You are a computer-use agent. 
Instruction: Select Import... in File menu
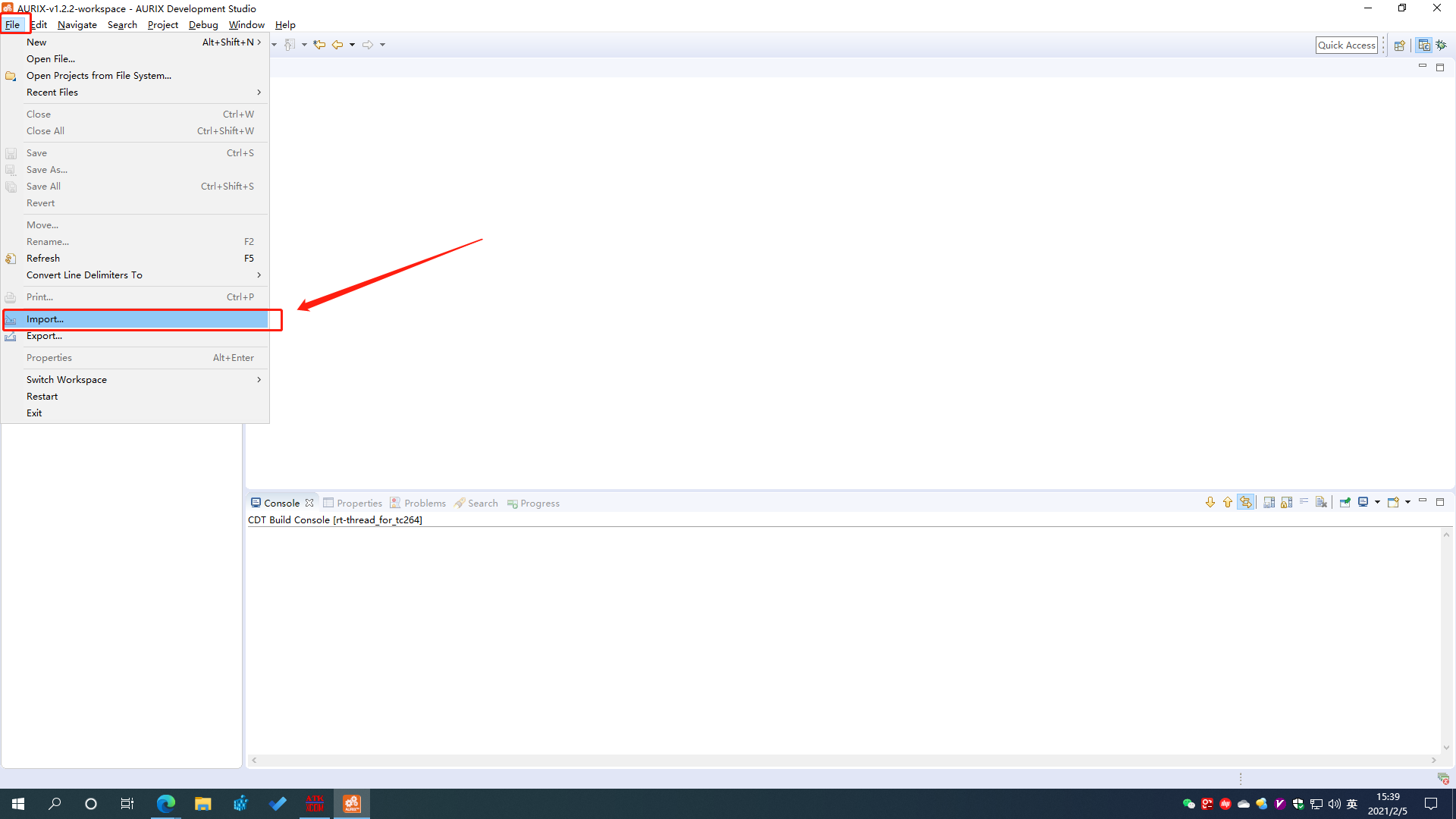(45, 319)
